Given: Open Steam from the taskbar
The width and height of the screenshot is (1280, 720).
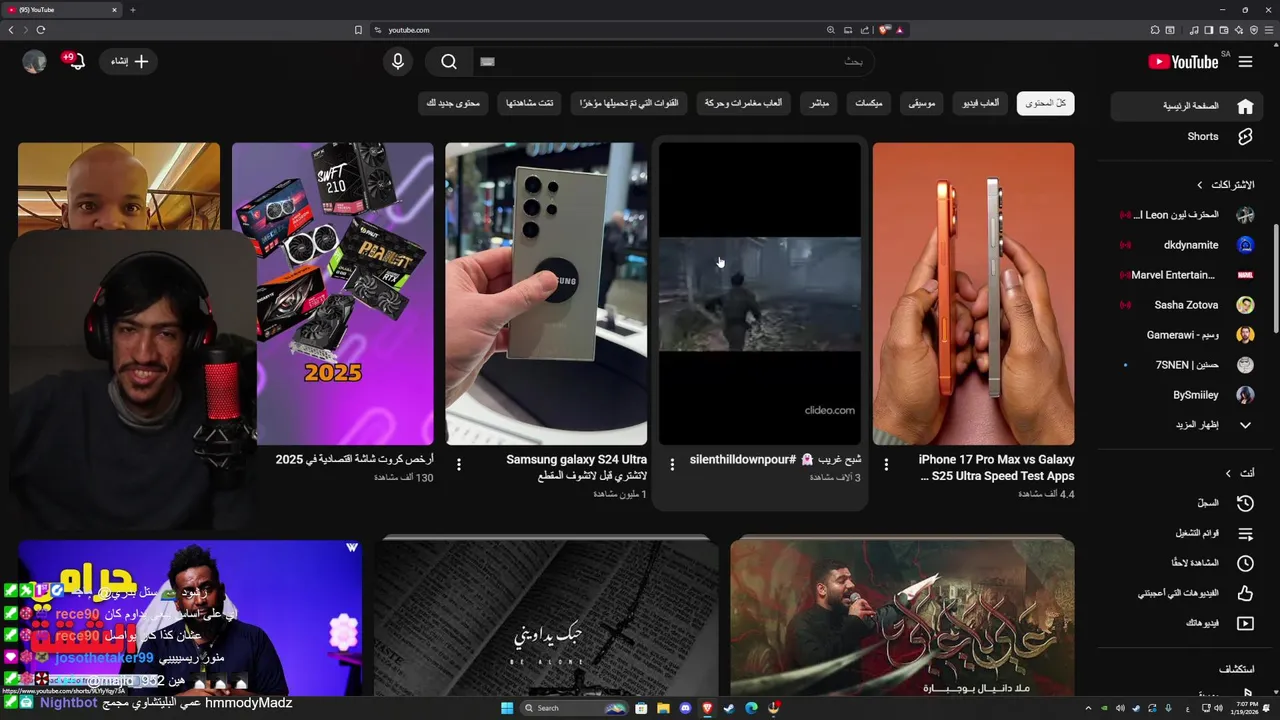Looking at the screenshot, I should [729, 708].
